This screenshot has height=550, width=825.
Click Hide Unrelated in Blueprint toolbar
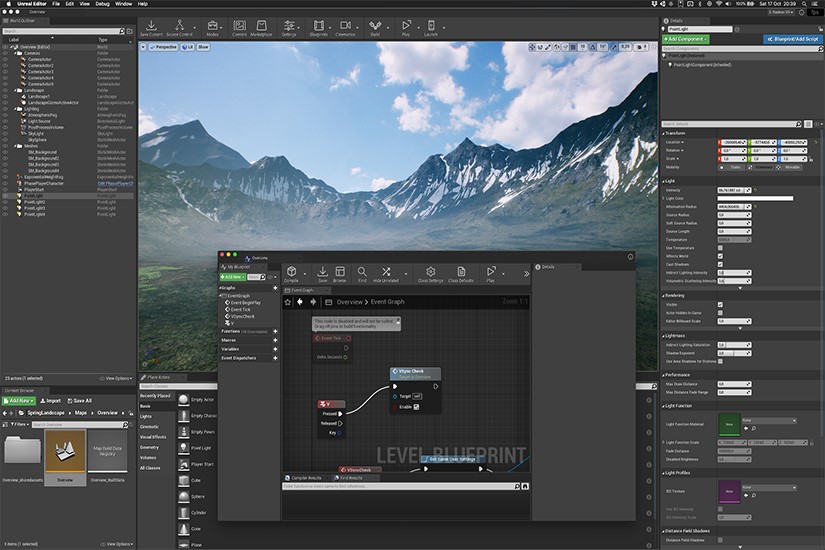(x=386, y=274)
